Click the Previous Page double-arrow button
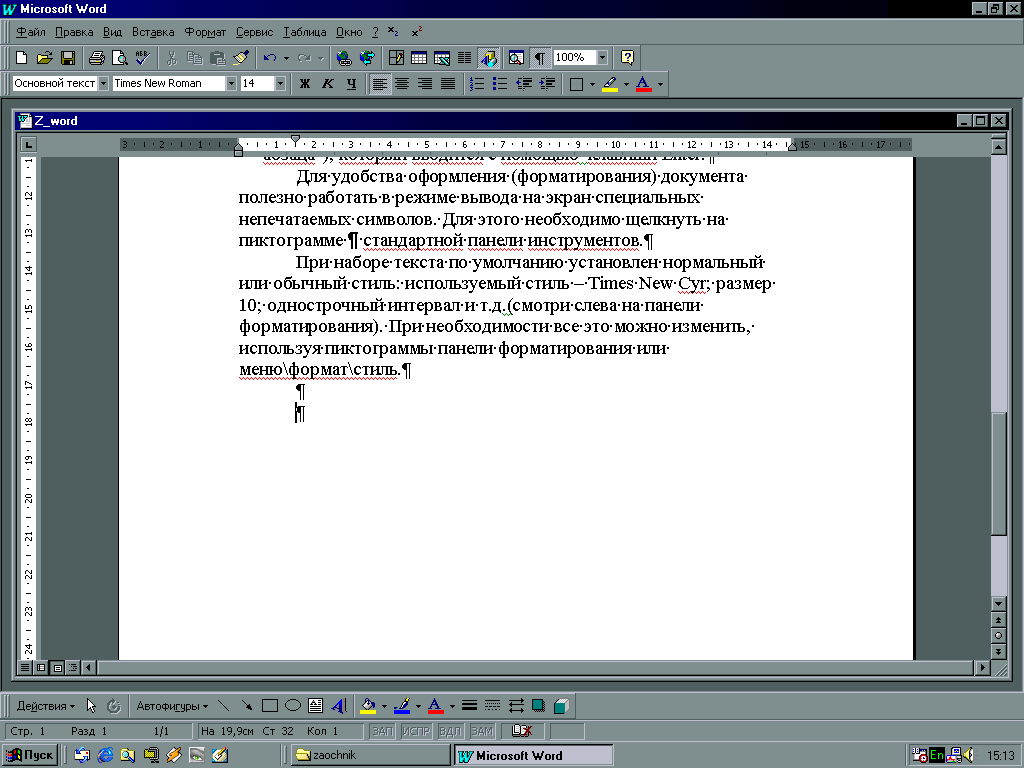 998,620
